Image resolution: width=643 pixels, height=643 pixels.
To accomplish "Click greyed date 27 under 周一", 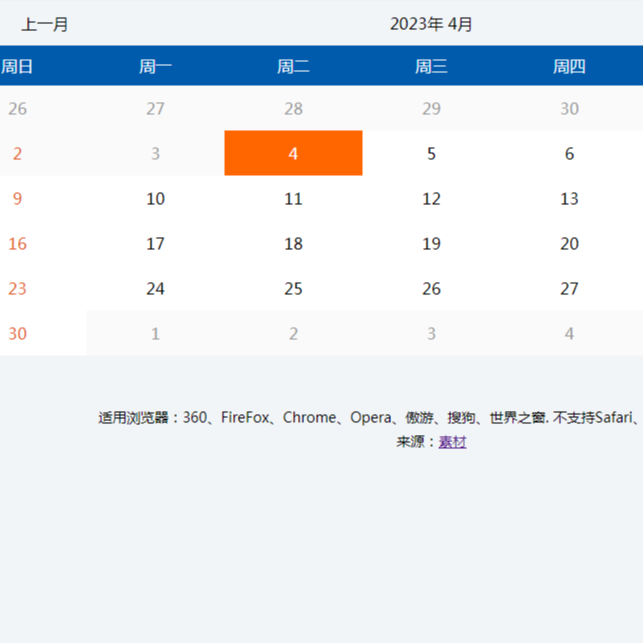I will coord(155,108).
